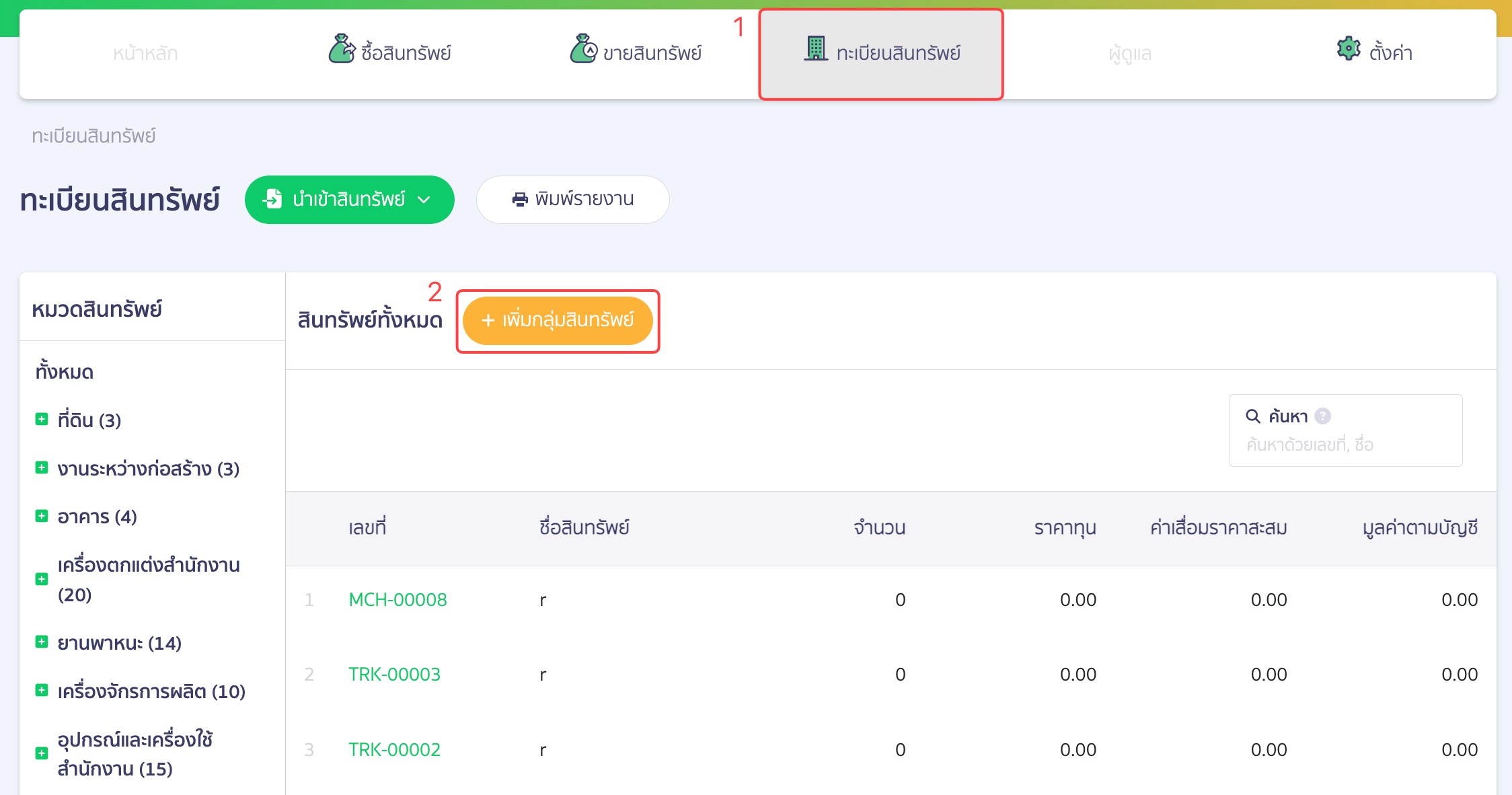Open the นำเข้าสินทรัพย์ dropdown chevron
The height and width of the screenshot is (795, 1512).
pos(424,200)
